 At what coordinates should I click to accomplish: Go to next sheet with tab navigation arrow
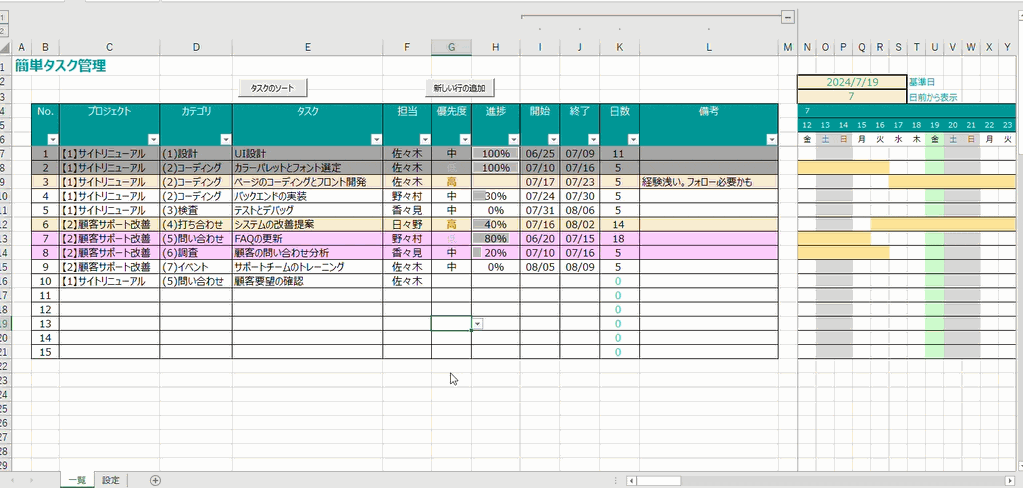[x=31, y=480]
